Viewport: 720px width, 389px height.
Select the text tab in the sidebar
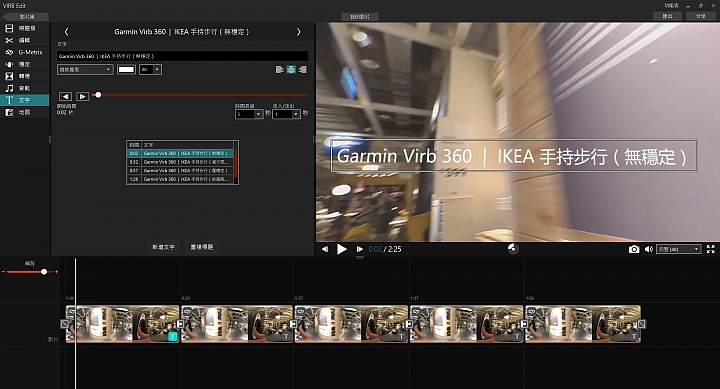[x=24, y=100]
